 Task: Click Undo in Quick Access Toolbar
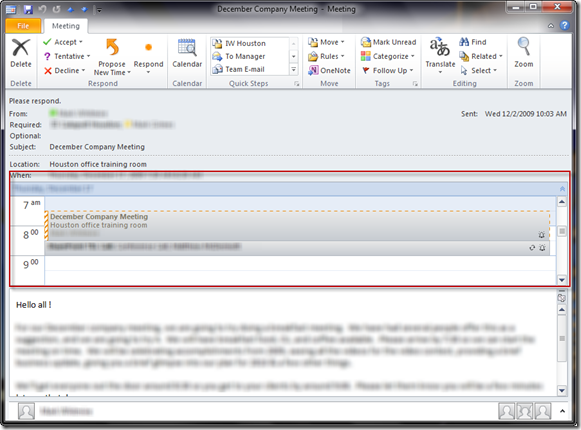coord(42,9)
